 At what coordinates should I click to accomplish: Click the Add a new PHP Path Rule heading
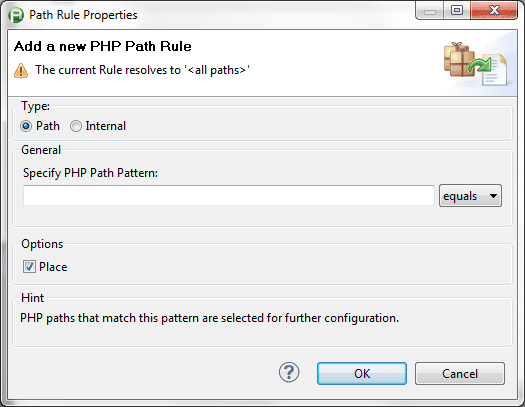[x=102, y=46]
